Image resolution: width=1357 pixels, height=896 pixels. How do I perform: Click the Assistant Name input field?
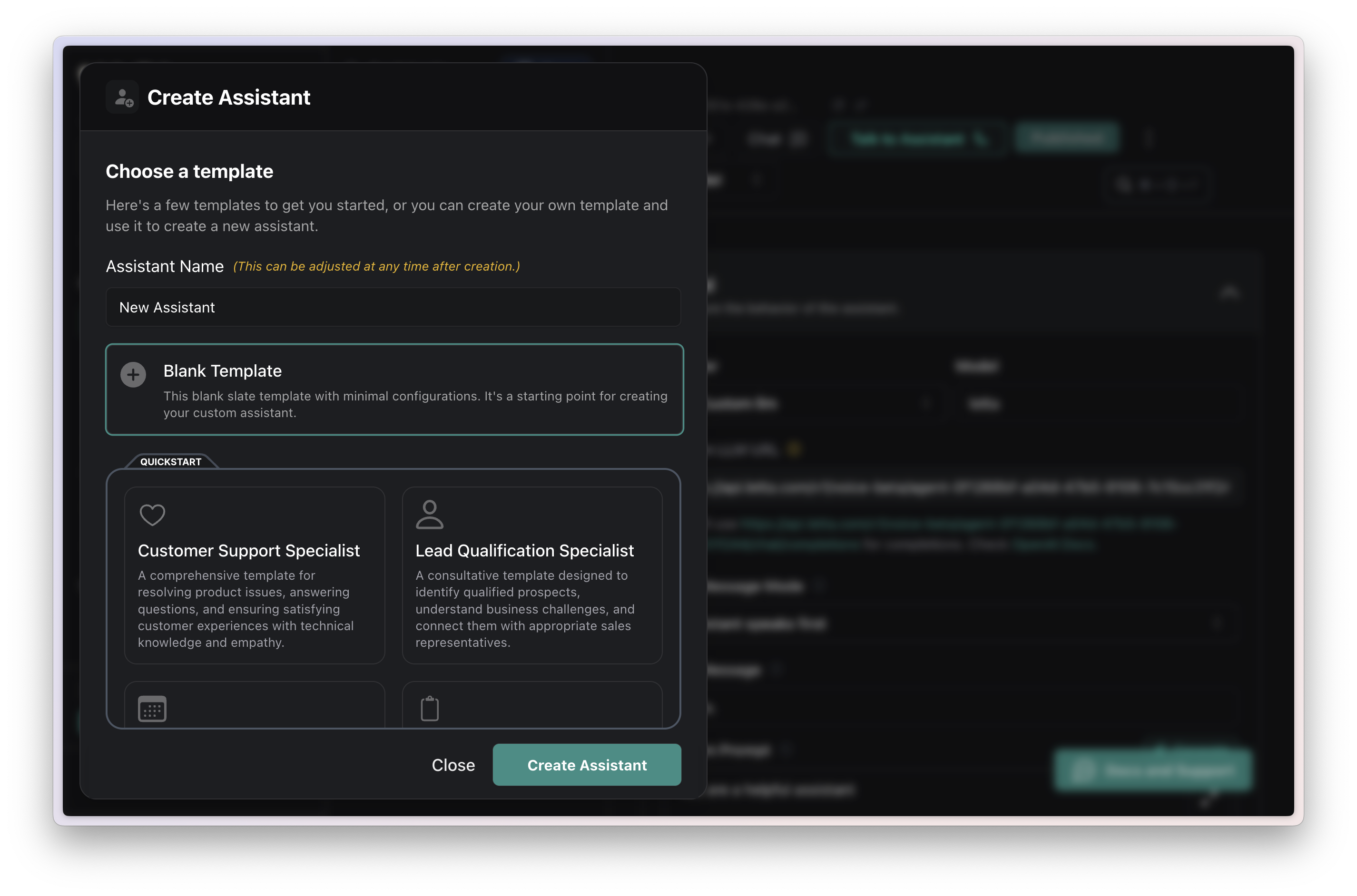393,307
